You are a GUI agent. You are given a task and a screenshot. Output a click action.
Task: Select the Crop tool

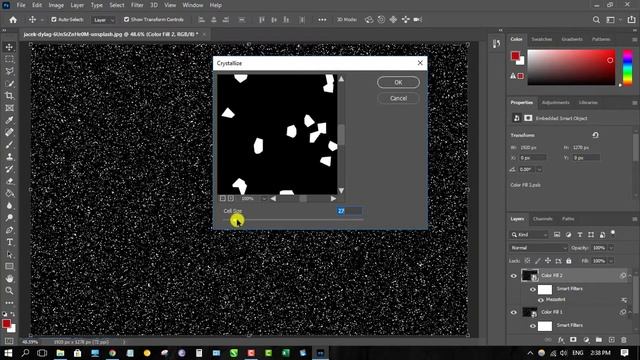pyautogui.click(x=9, y=96)
